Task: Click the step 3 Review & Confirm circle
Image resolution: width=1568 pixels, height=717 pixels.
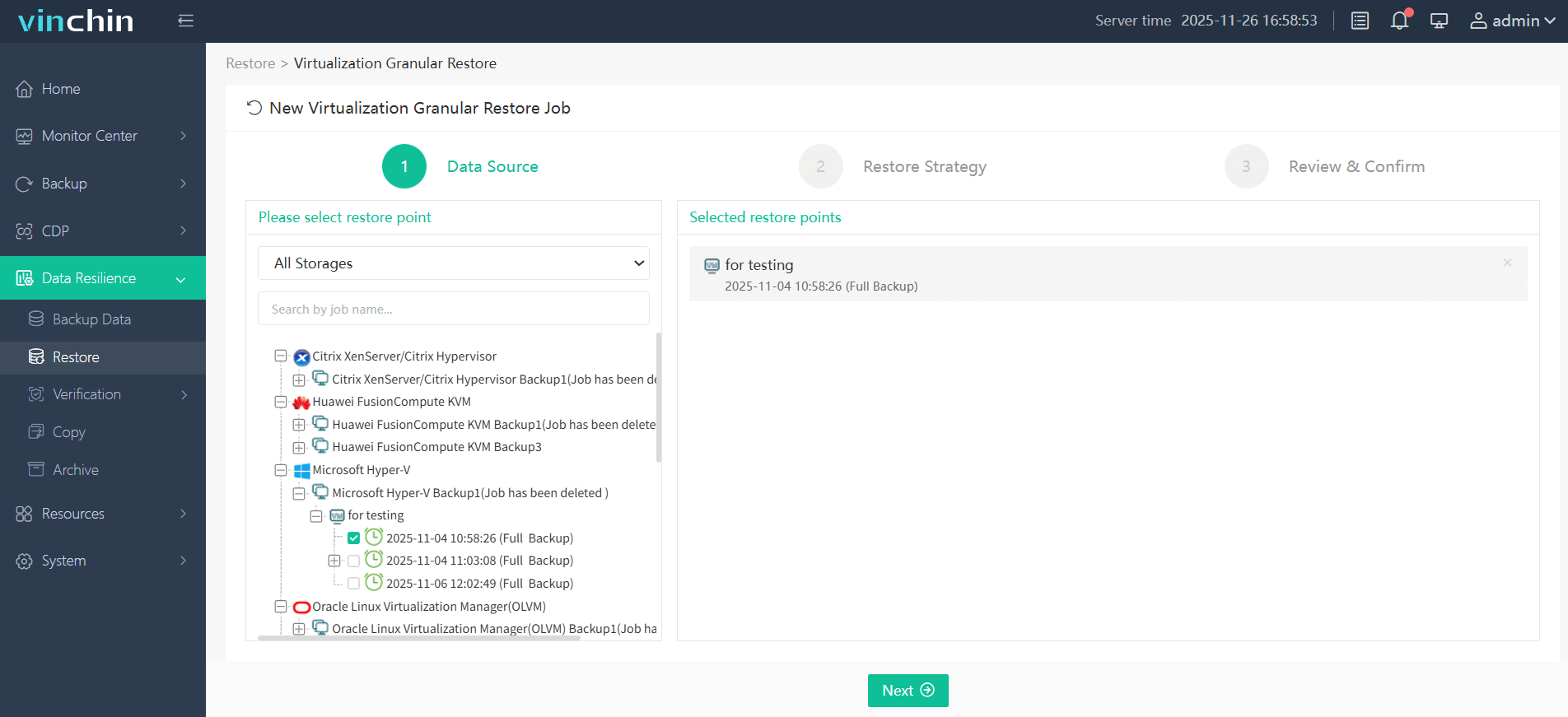Action: click(1246, 166)
